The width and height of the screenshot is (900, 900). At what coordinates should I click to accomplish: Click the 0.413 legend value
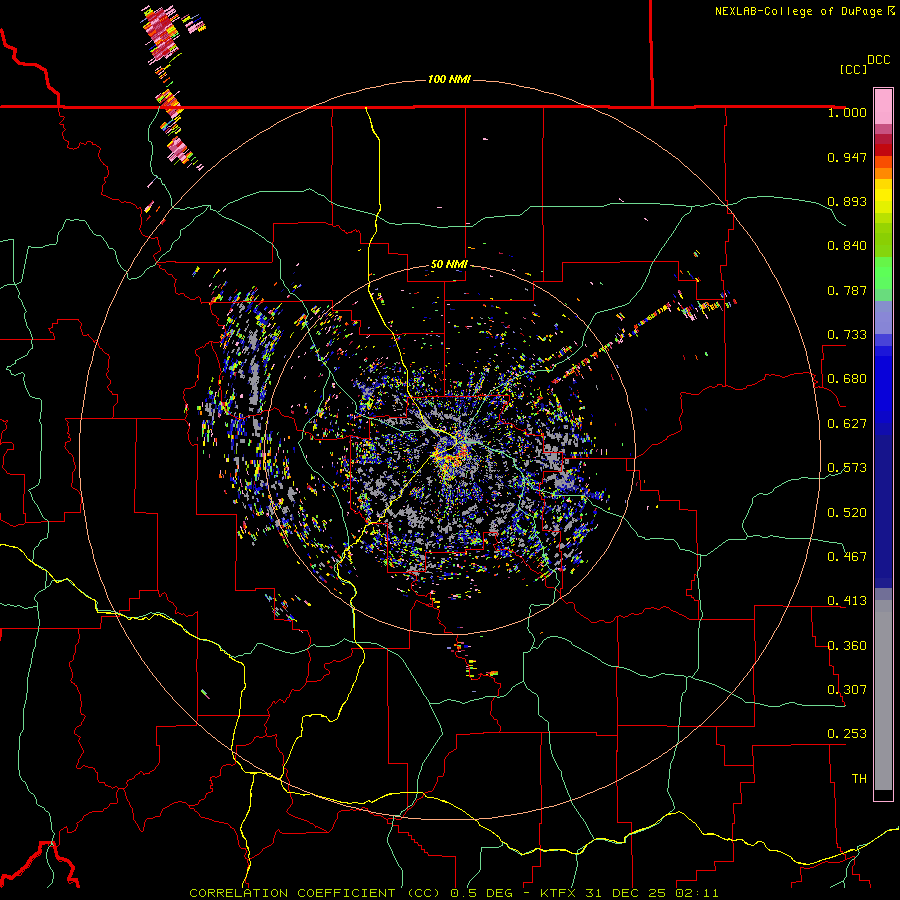pos(847,601)
